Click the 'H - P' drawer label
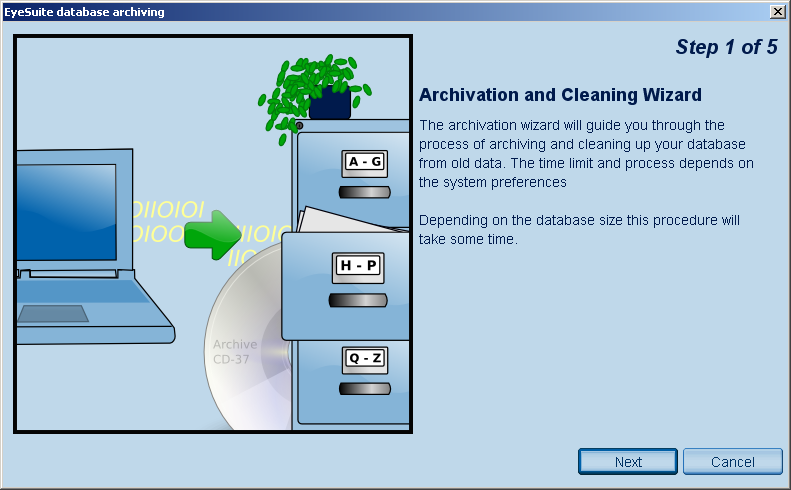The width and height of the screenshot is (791, 490). coord(358,266)
